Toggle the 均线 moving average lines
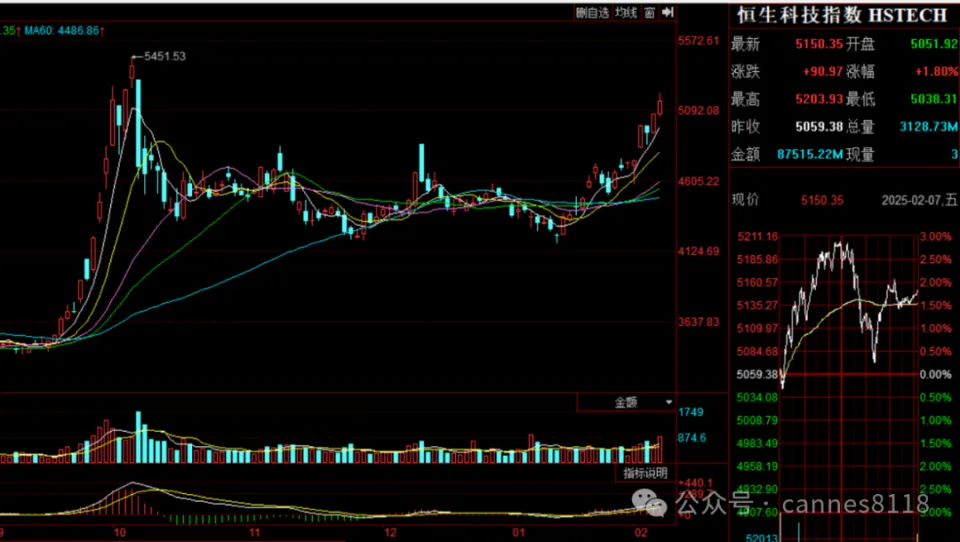The width and height of the screenshot is (960, 542). [626, 13]
